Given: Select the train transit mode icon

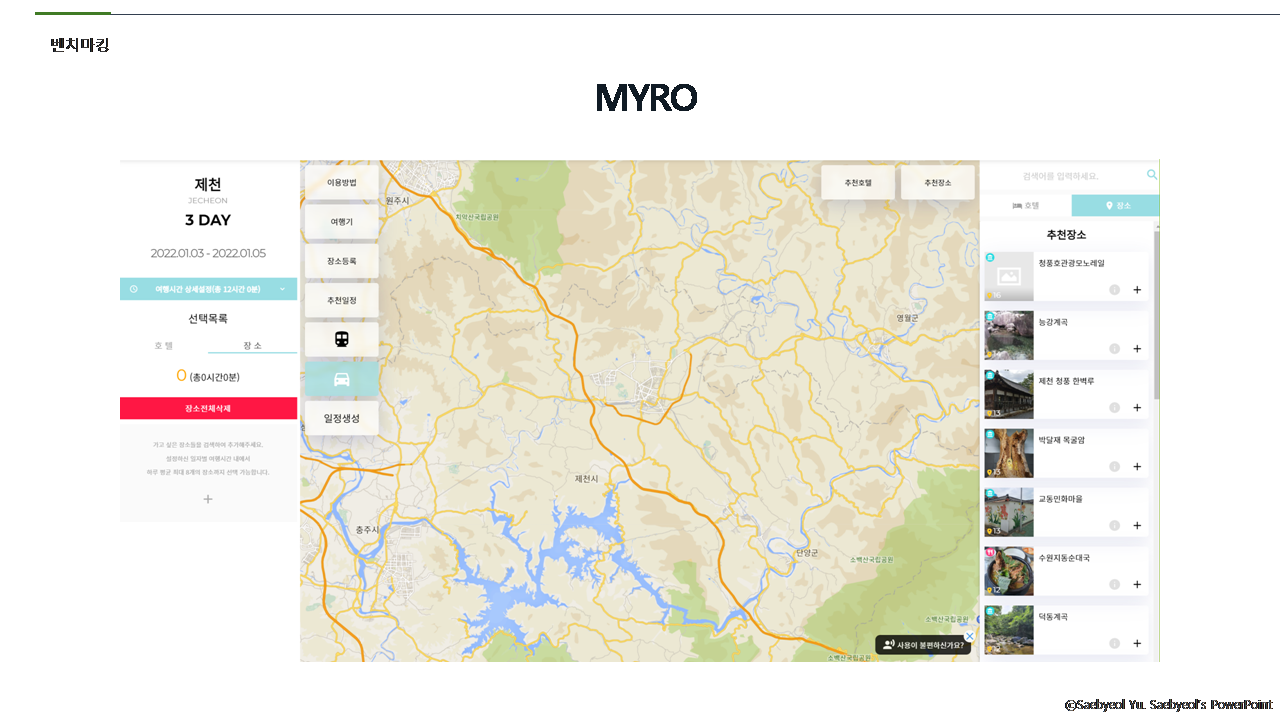Looking at the screenshot, I should pos(342,339).
